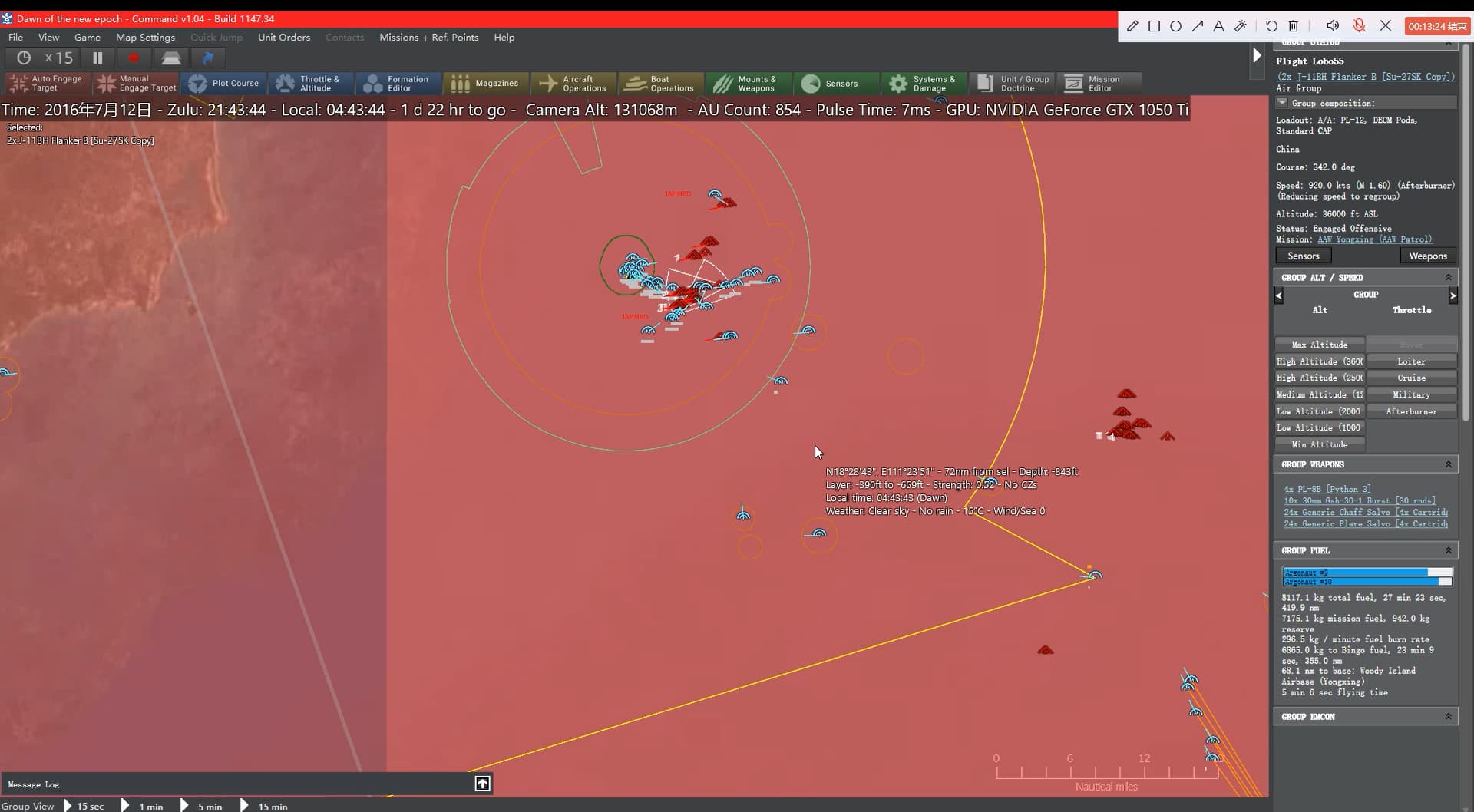Set Max Altitude

[x=1320, y=345]
